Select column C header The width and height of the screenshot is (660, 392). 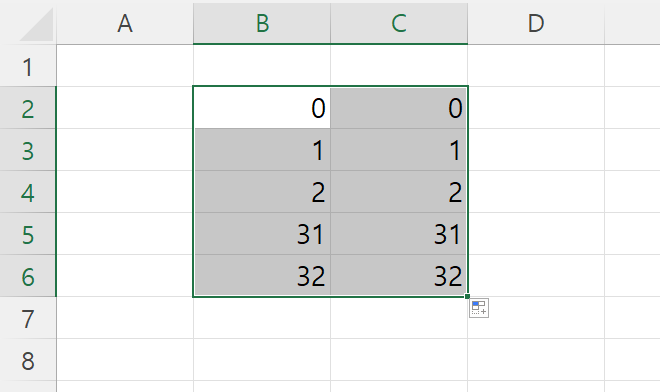click(399, 23)
